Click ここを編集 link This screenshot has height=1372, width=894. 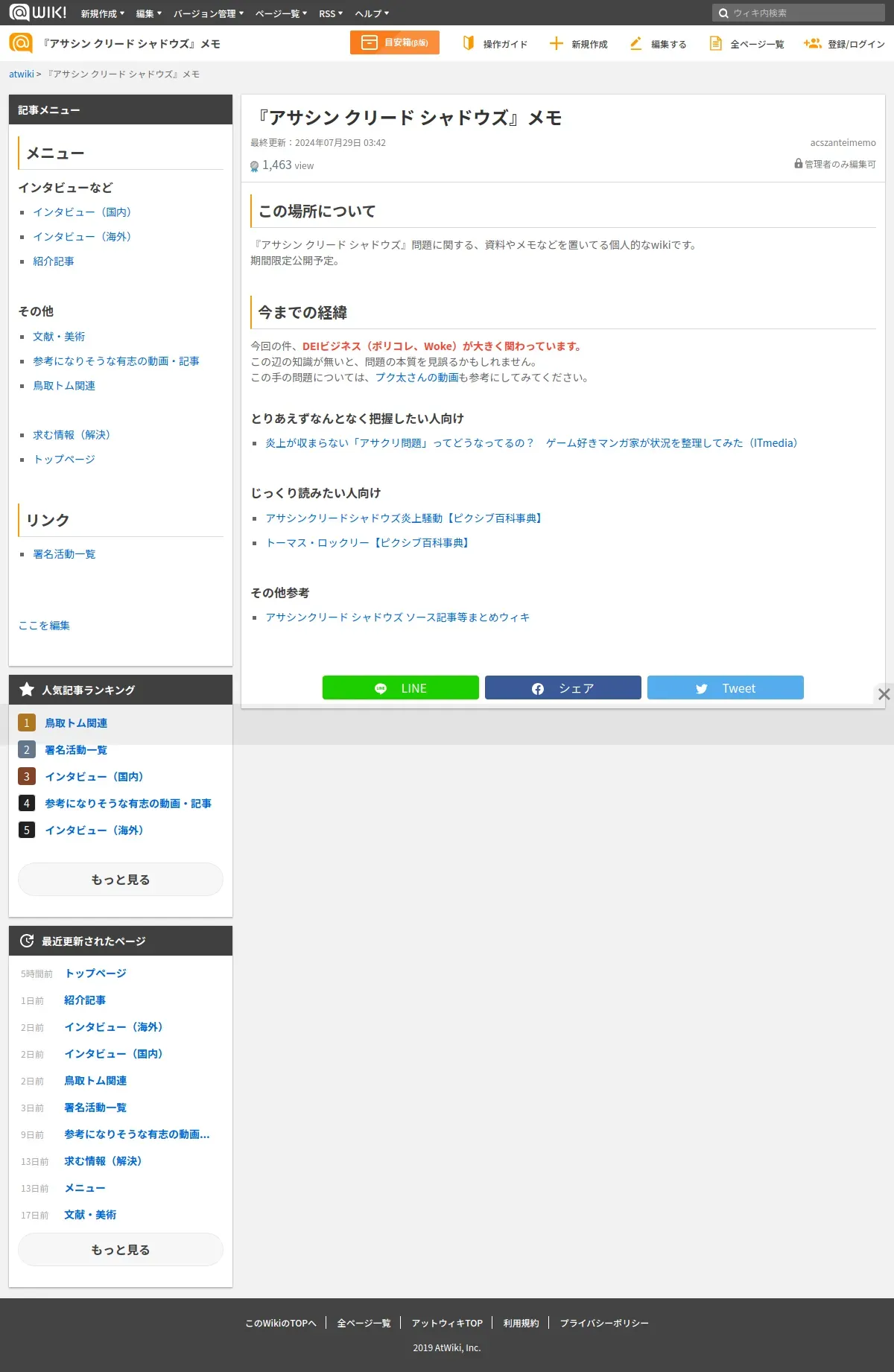coord(44,626)
